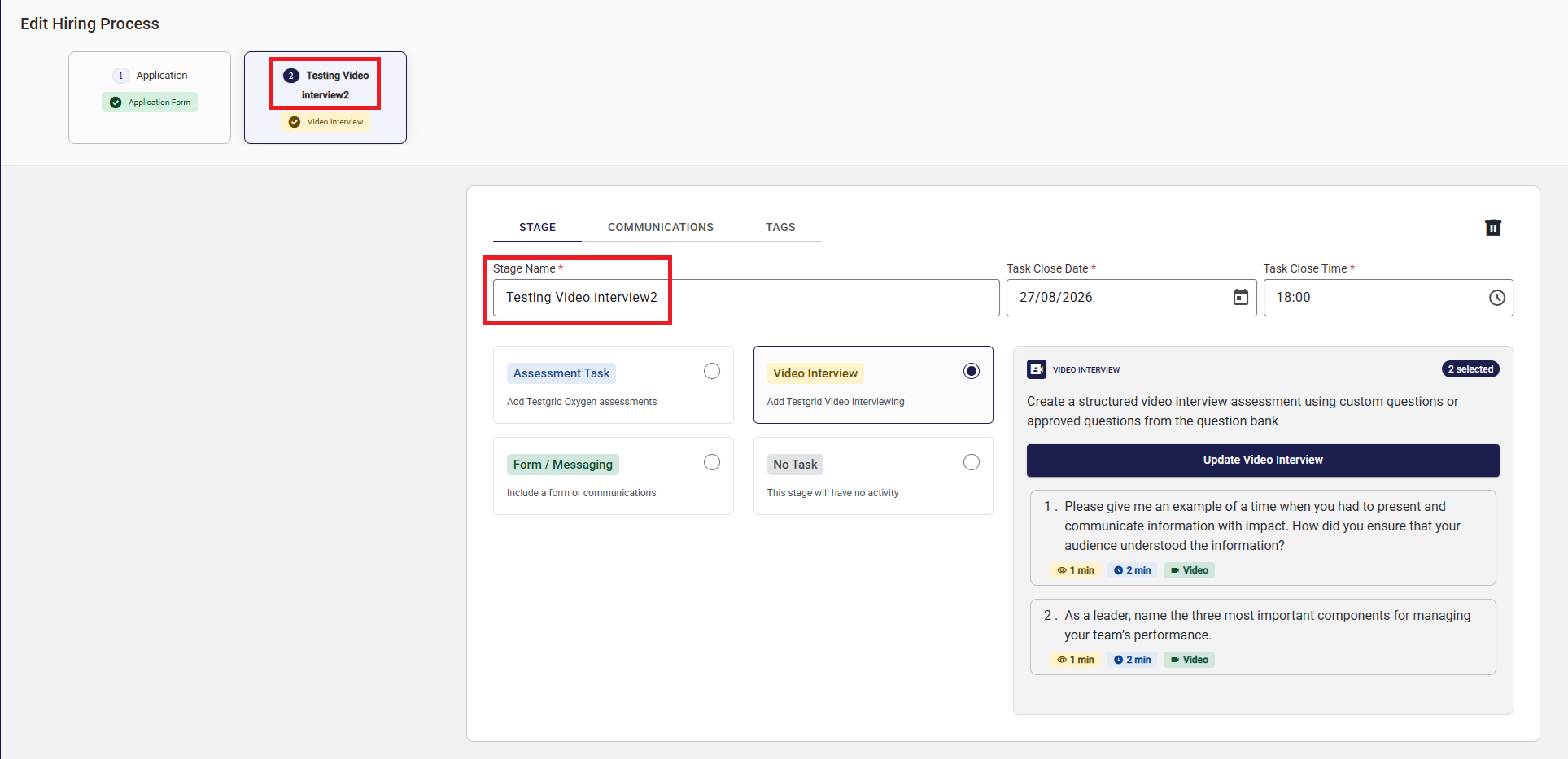The image size is (1568, 759).
Task: Click the Application Form badge
Action: point(150,103)
